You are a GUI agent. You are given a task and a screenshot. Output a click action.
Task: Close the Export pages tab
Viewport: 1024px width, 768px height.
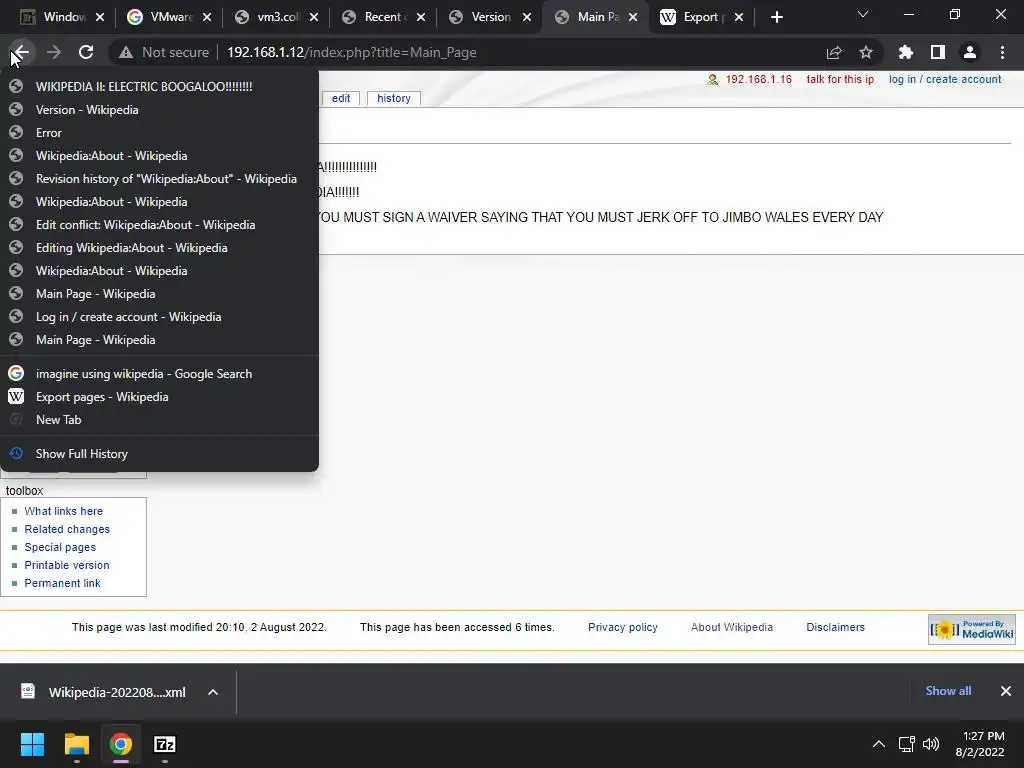(739, 17)
